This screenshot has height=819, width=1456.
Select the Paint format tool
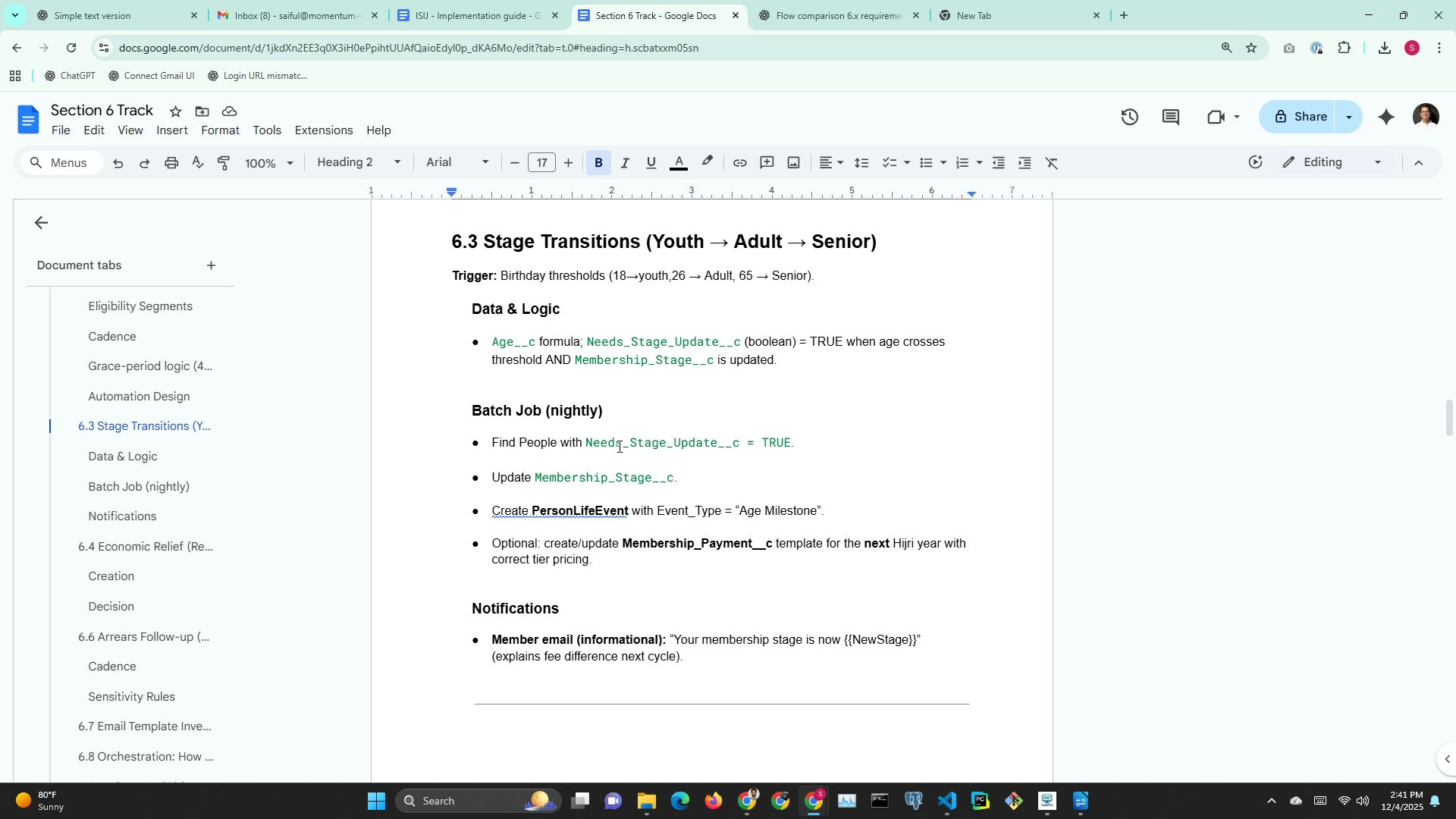click(224, 163)
